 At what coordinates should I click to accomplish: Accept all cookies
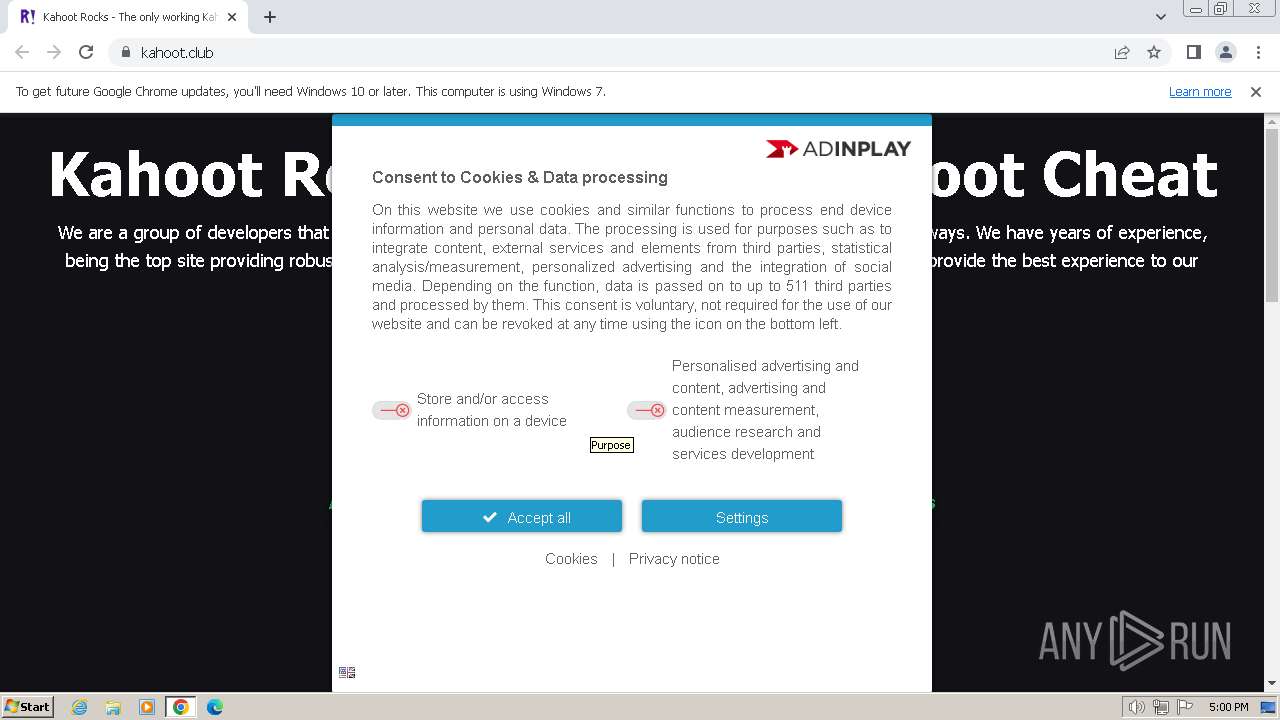[522, 517]
